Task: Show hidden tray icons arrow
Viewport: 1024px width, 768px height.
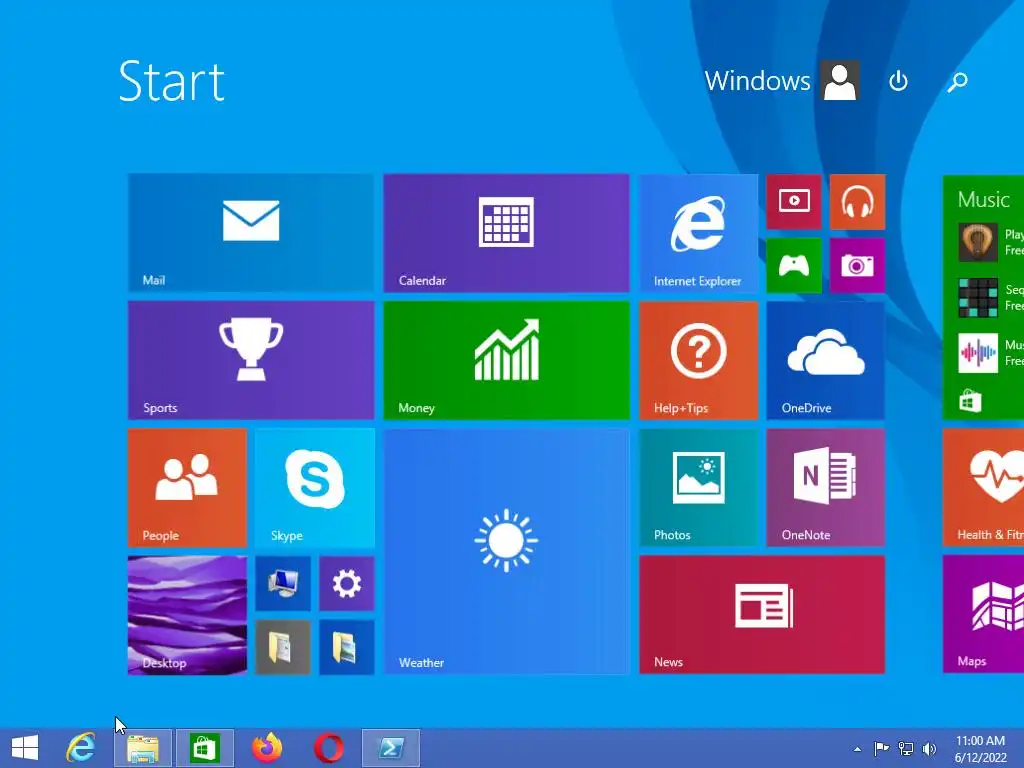Action: pyautogui.click(x=857, y=749)
